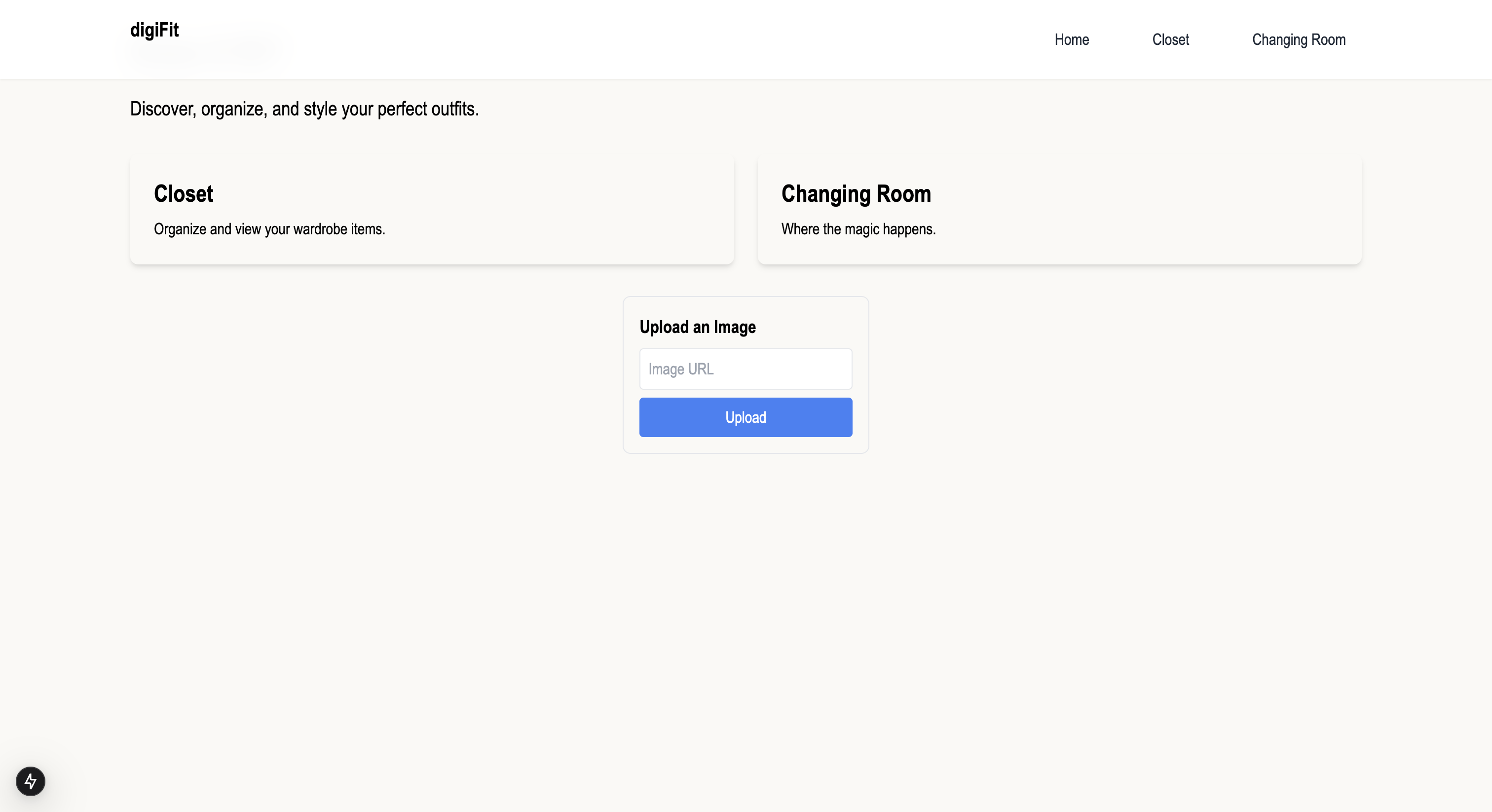Click the Closet card heading
This screenshot has width=1492, height=812.
(183, 193)
